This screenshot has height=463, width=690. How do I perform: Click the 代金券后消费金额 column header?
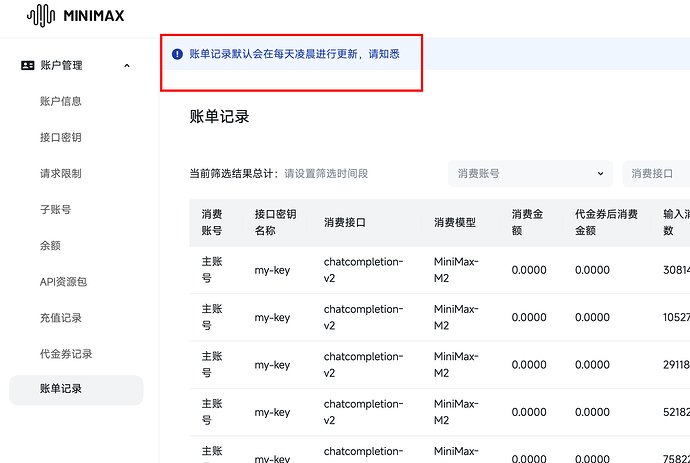606,222
